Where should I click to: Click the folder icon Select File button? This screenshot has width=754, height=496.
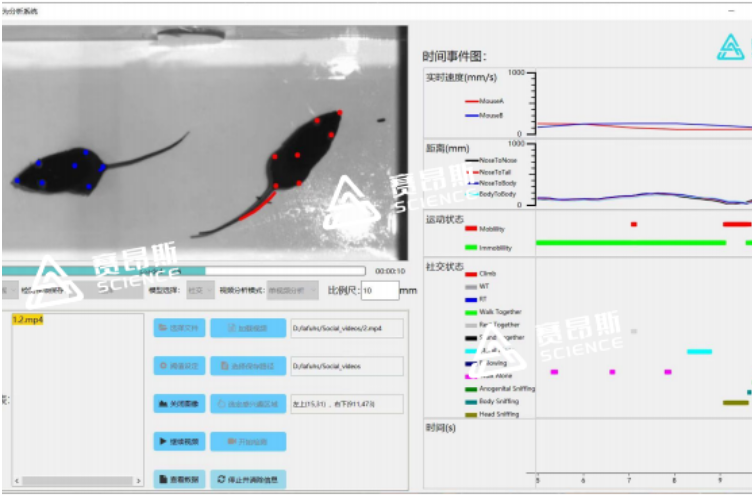[179, 327]
